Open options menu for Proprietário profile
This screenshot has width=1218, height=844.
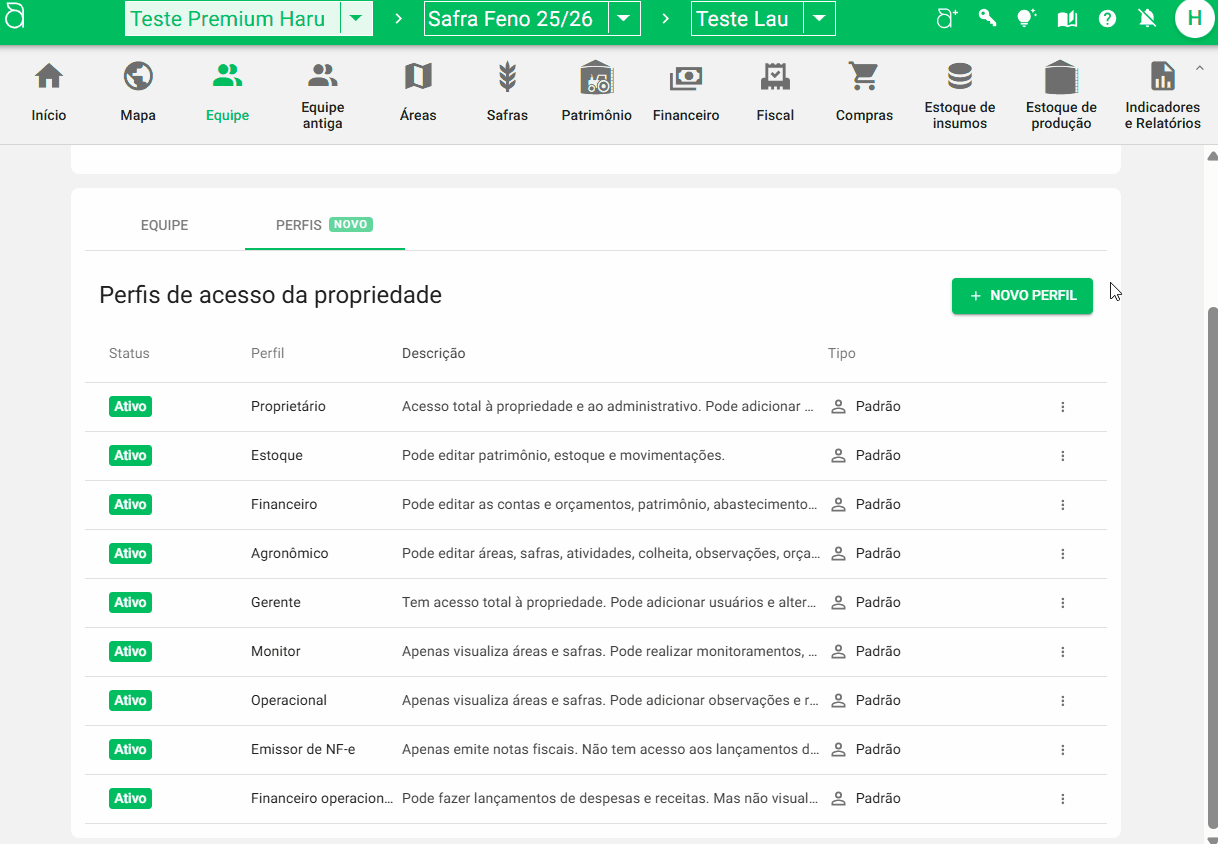coord(1062,407)
